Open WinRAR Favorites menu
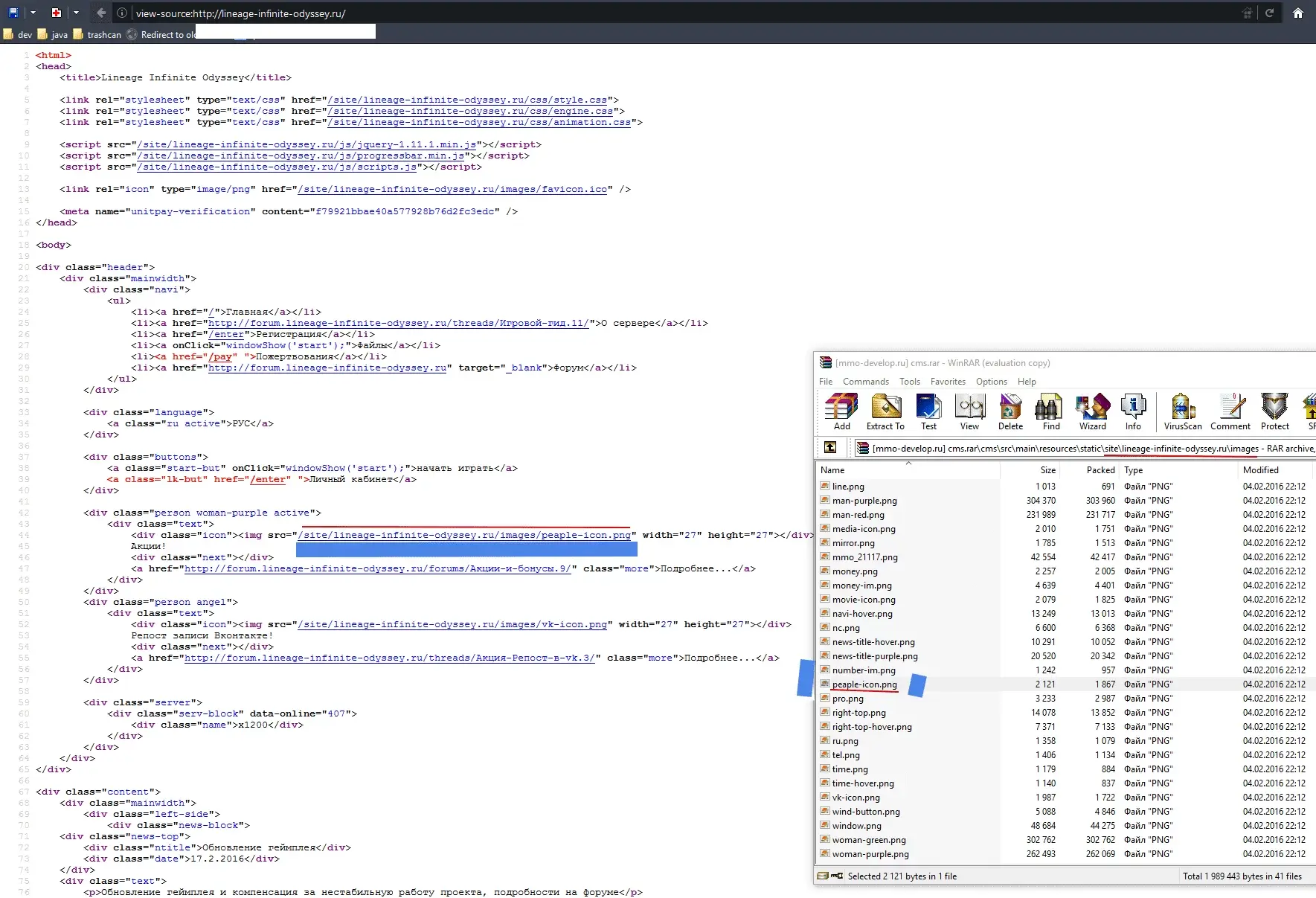The height and width of the screenshot is (898, 1316). click(948, 382)
